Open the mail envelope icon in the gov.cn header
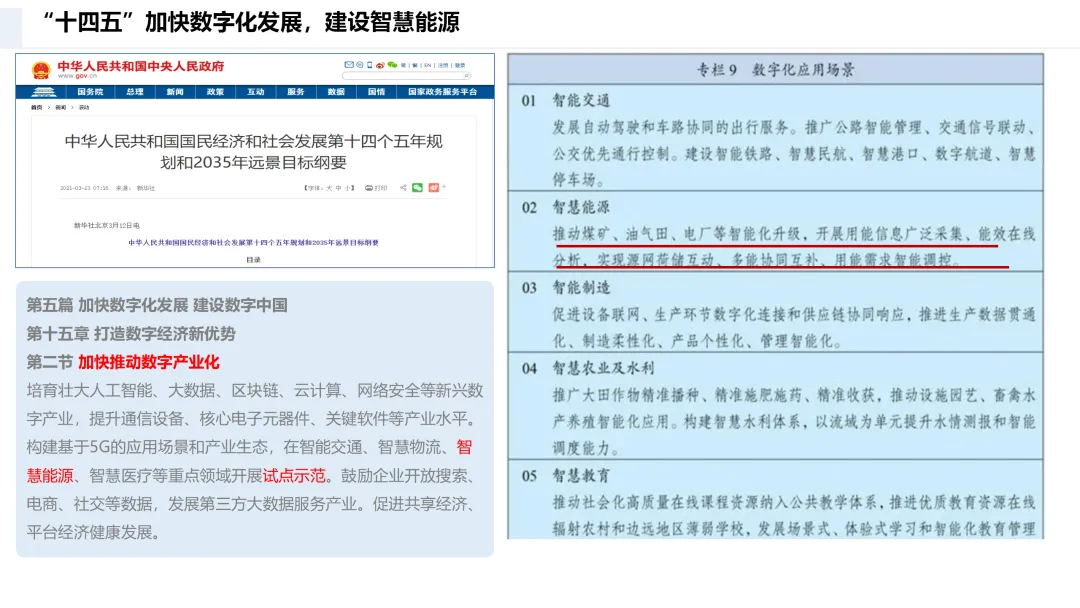 pyautogui.click(x=349, y=65)
